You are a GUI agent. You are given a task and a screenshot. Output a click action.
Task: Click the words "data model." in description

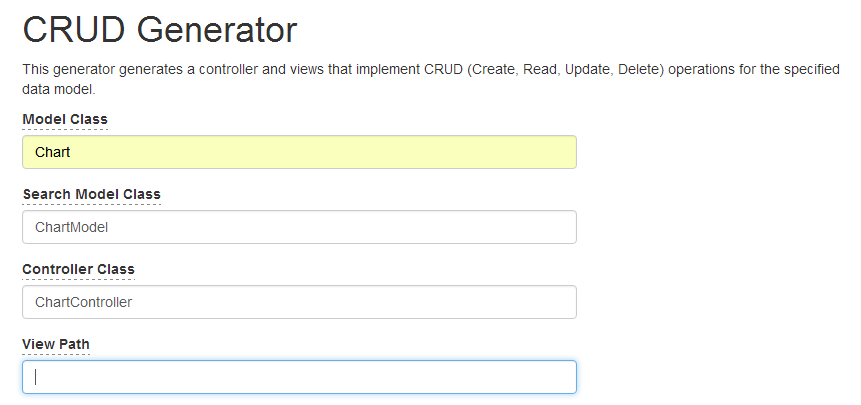[58, 89]
